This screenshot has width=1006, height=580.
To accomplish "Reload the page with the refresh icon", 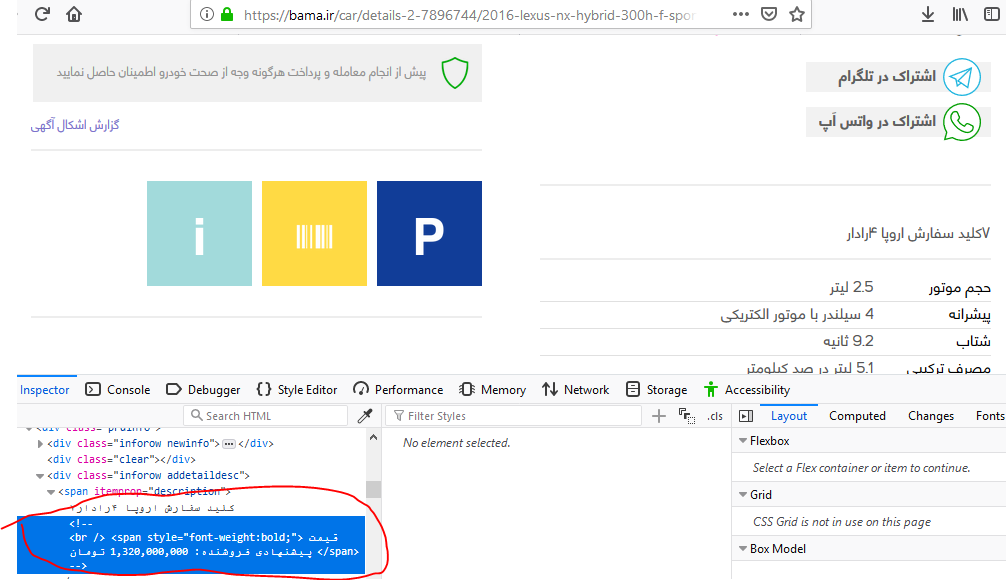I will pos(42,13).
